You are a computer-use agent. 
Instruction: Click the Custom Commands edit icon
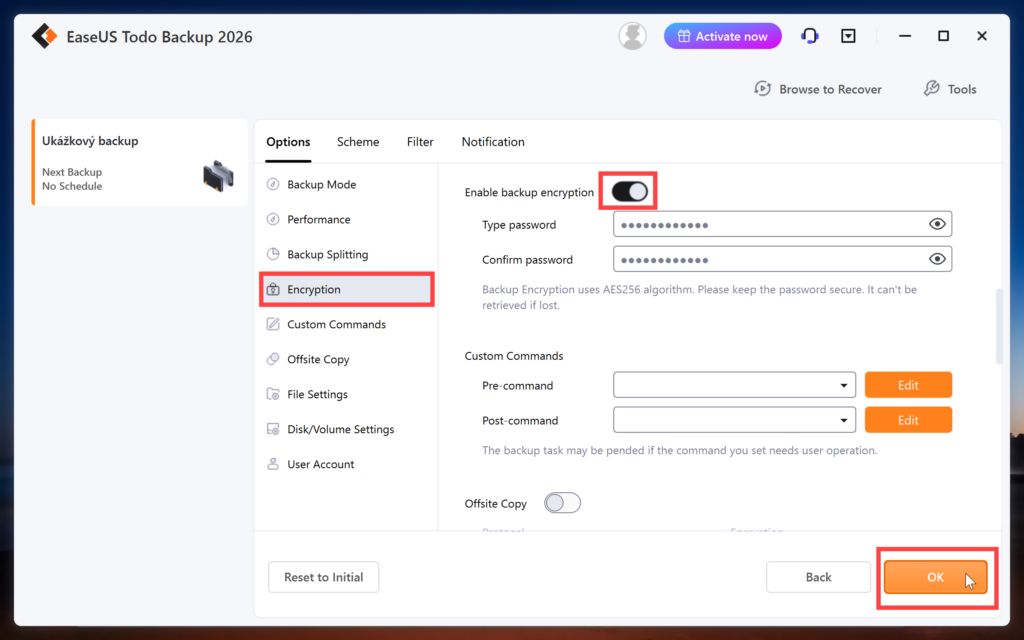[273, 324]
